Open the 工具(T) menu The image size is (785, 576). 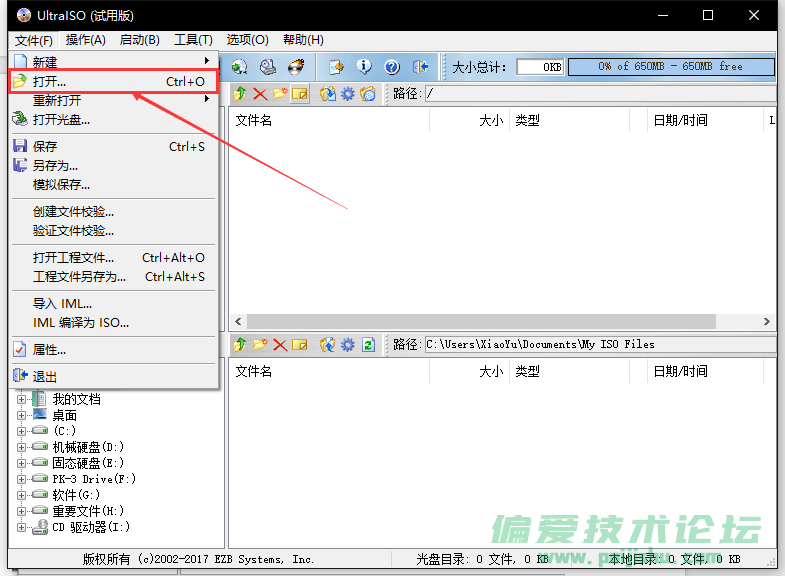pos(192,40)
